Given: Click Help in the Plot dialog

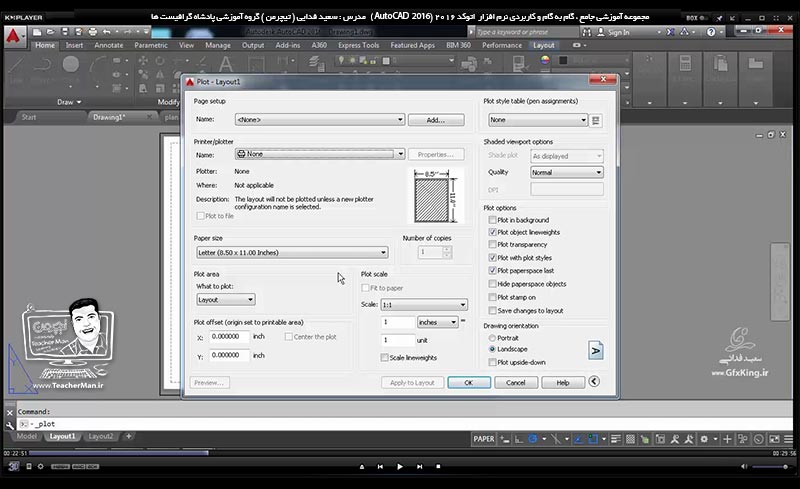Looking at the screenshot, I should [x=563, y=382].
